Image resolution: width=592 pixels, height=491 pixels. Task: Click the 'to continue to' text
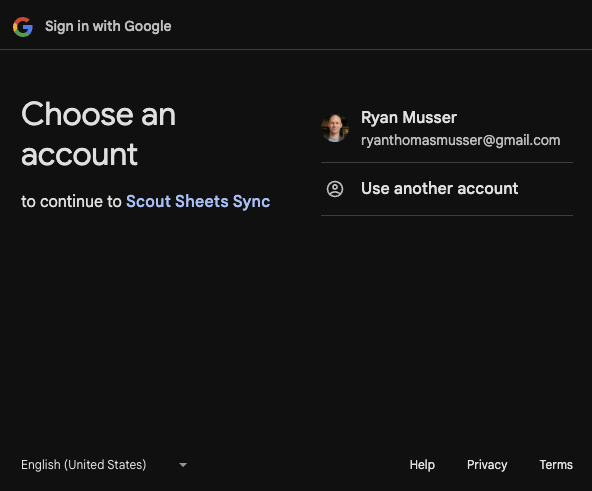[x=71, y=201]
